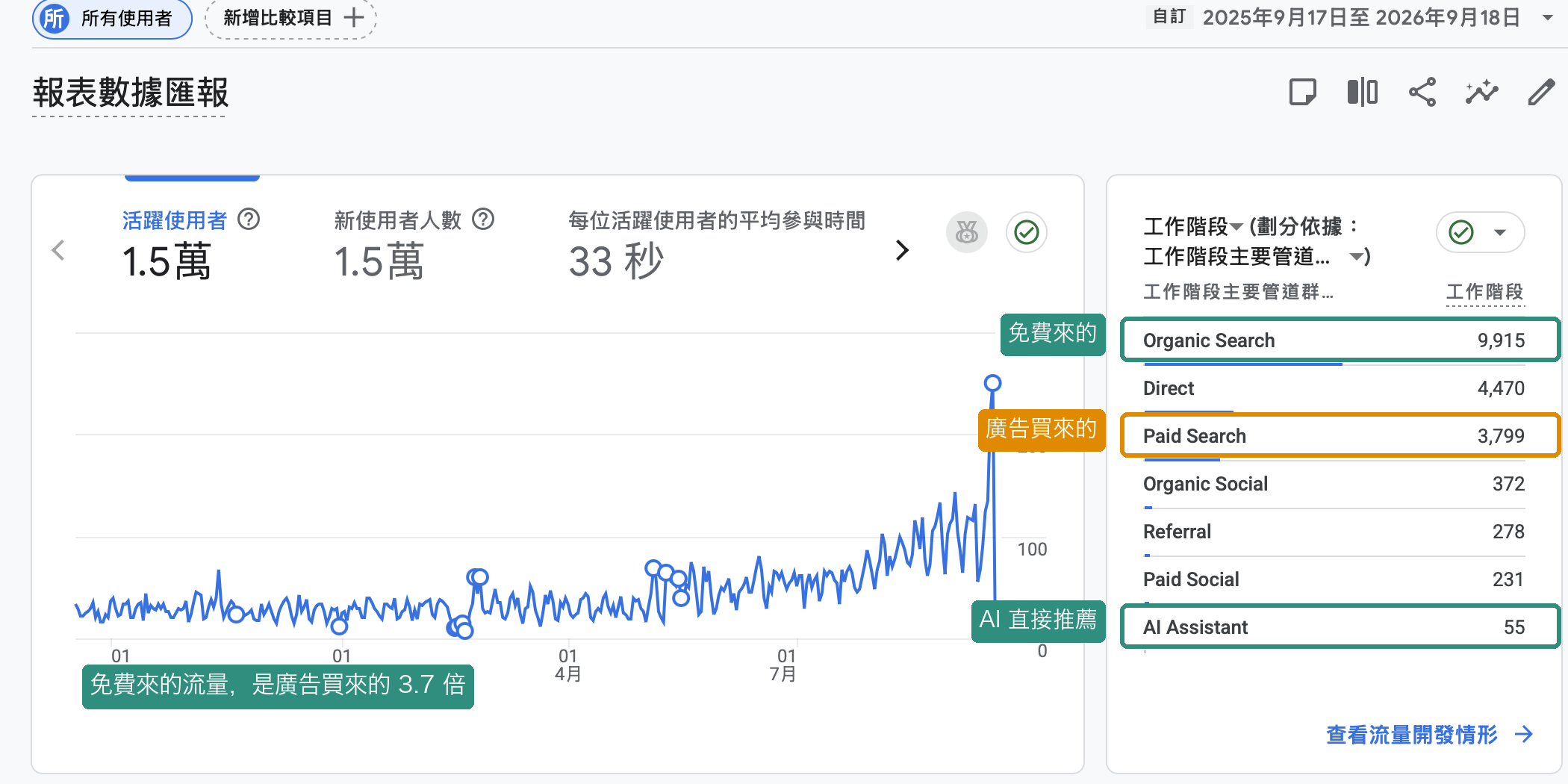
Task: Click the 報表數據匯報 report title
Action: point(130,93)
